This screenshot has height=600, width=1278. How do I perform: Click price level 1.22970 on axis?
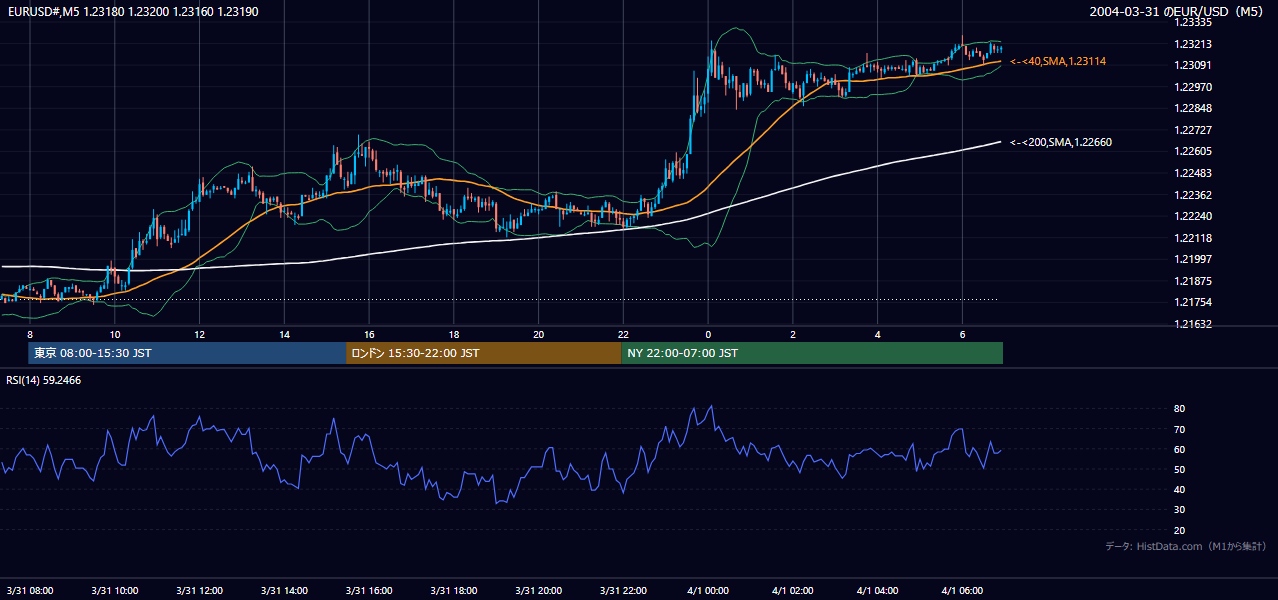[x=1193, y=87]
